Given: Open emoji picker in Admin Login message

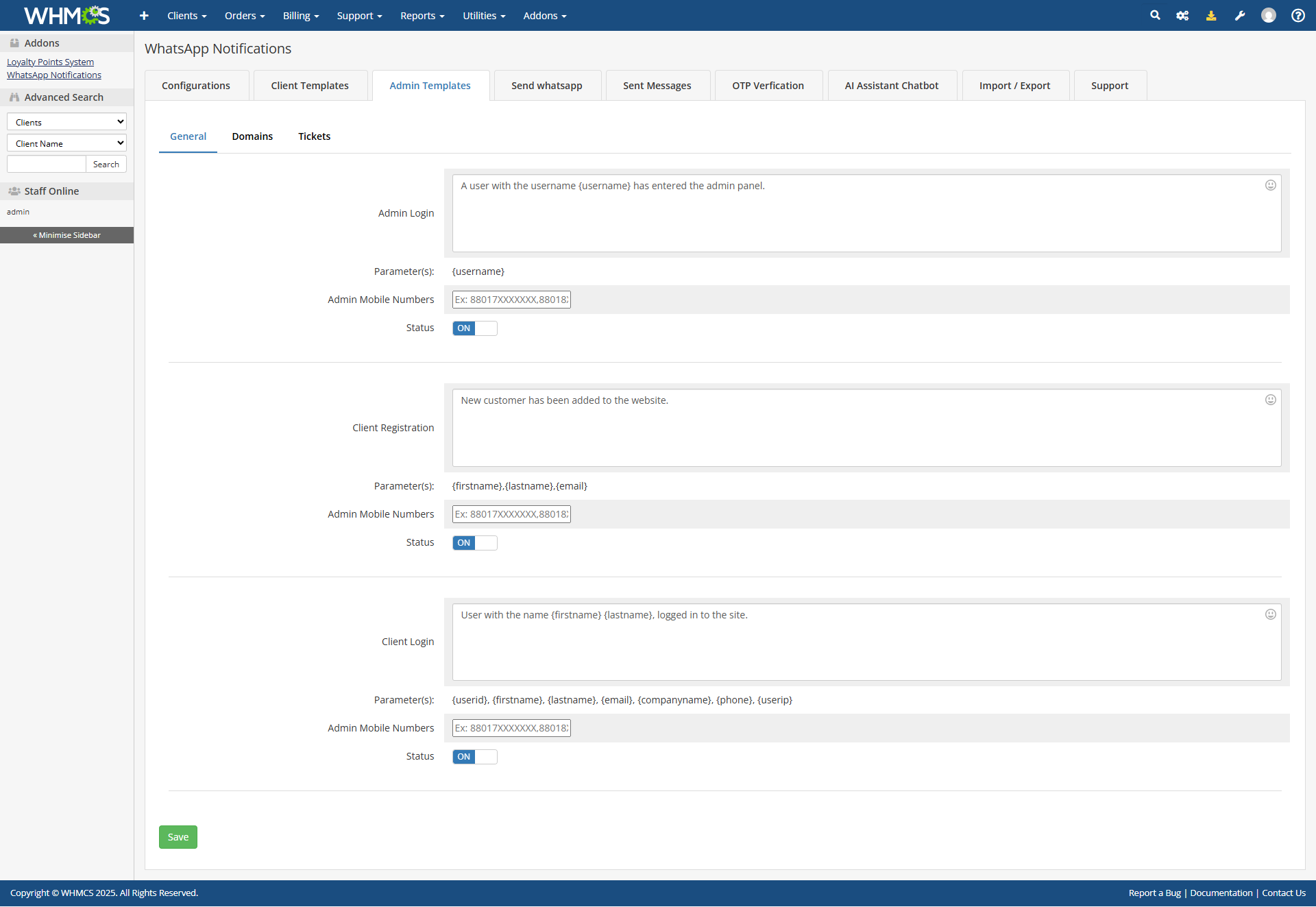Looking at the screenshot, I should point(1270,185).
